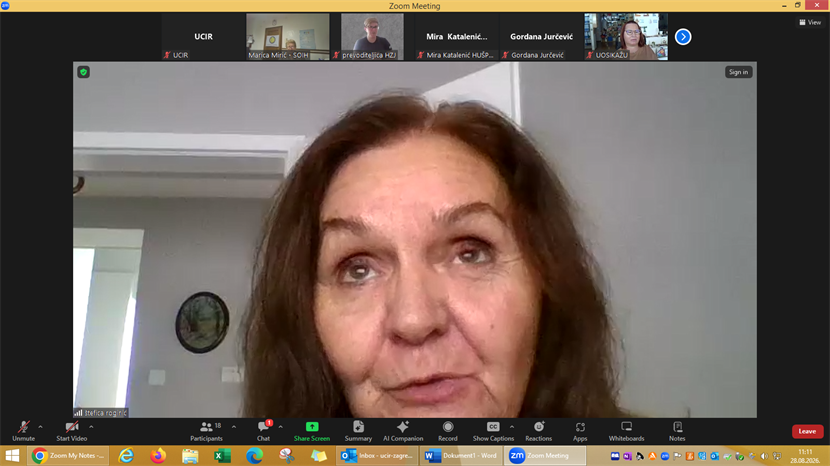Show next participants with blue arrow

[x=683, y=37]
